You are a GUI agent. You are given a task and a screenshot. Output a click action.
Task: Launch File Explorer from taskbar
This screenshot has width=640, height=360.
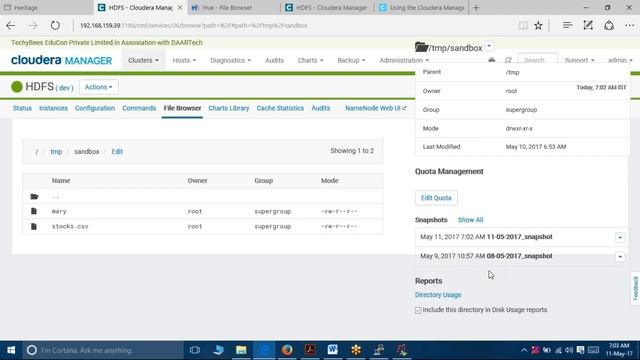coord(241,350)
